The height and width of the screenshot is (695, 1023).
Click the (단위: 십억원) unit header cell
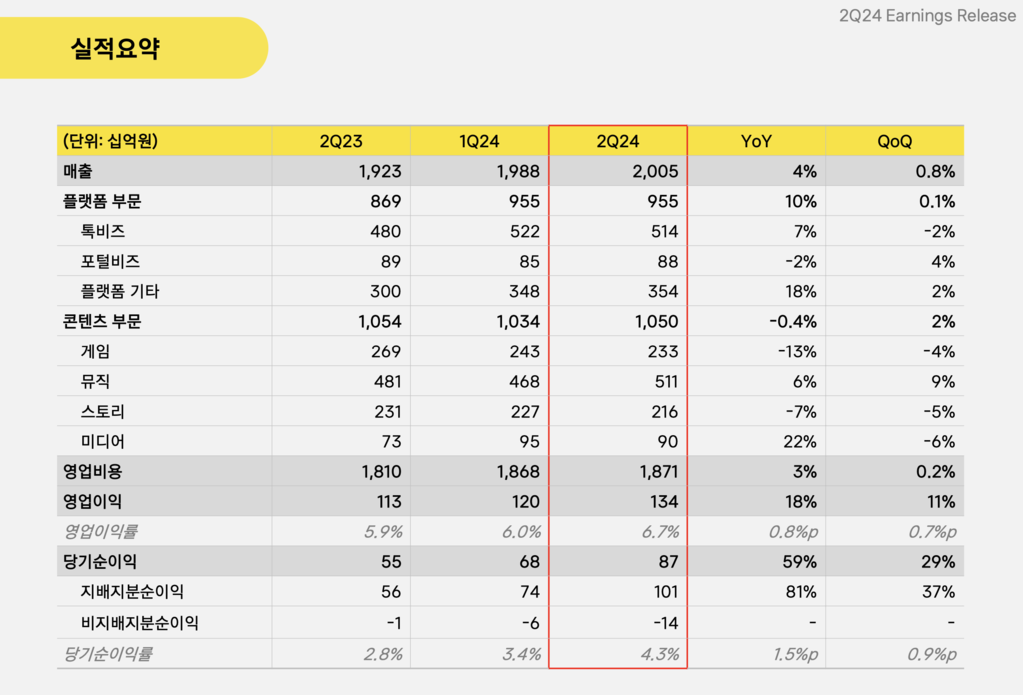pos(110,142)
